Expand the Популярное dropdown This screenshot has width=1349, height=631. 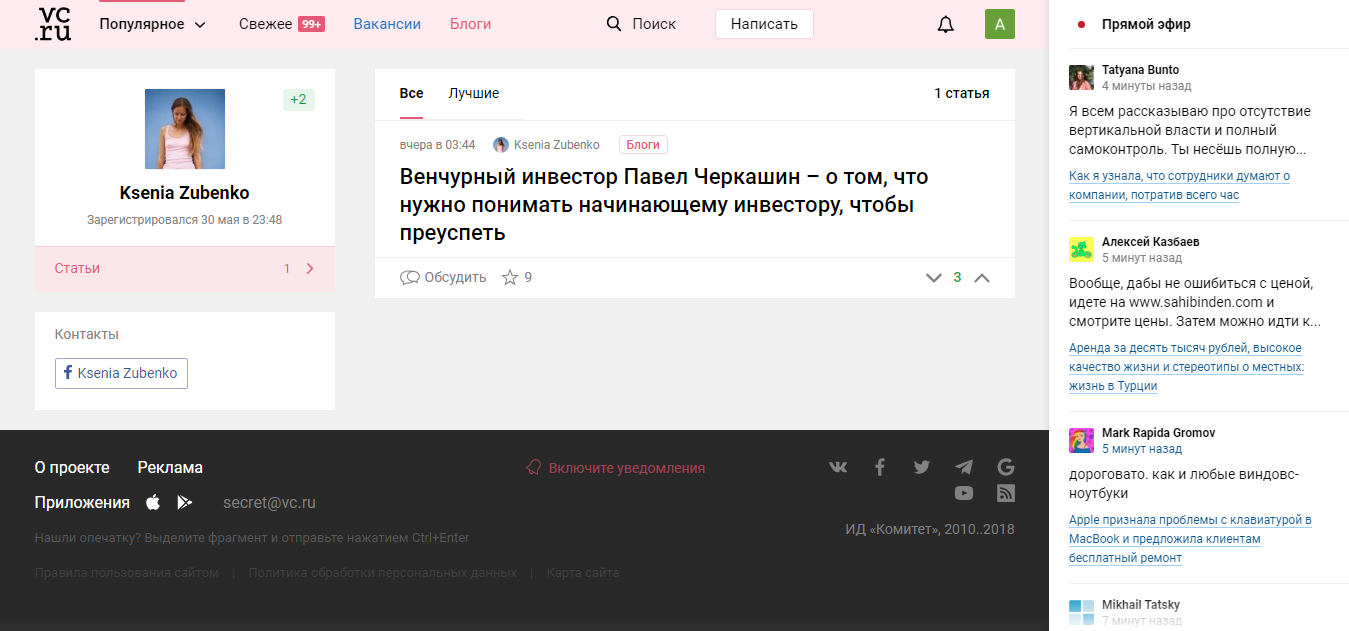click(152, 23)
